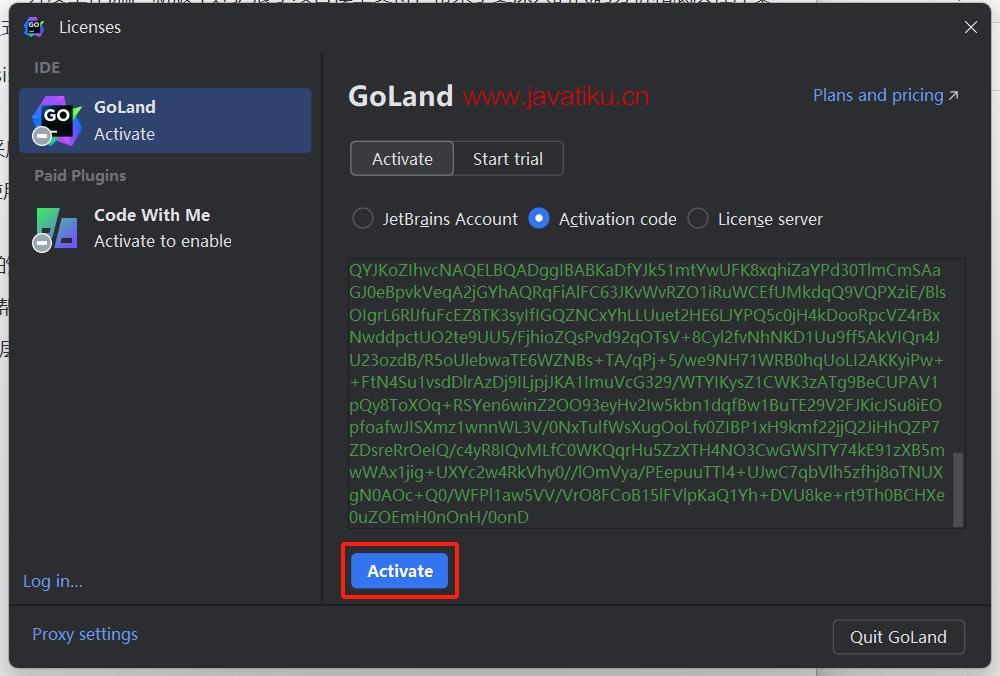1000x676 pixels.
Task: Click inside the activation code text area
Action: [646, 392]
